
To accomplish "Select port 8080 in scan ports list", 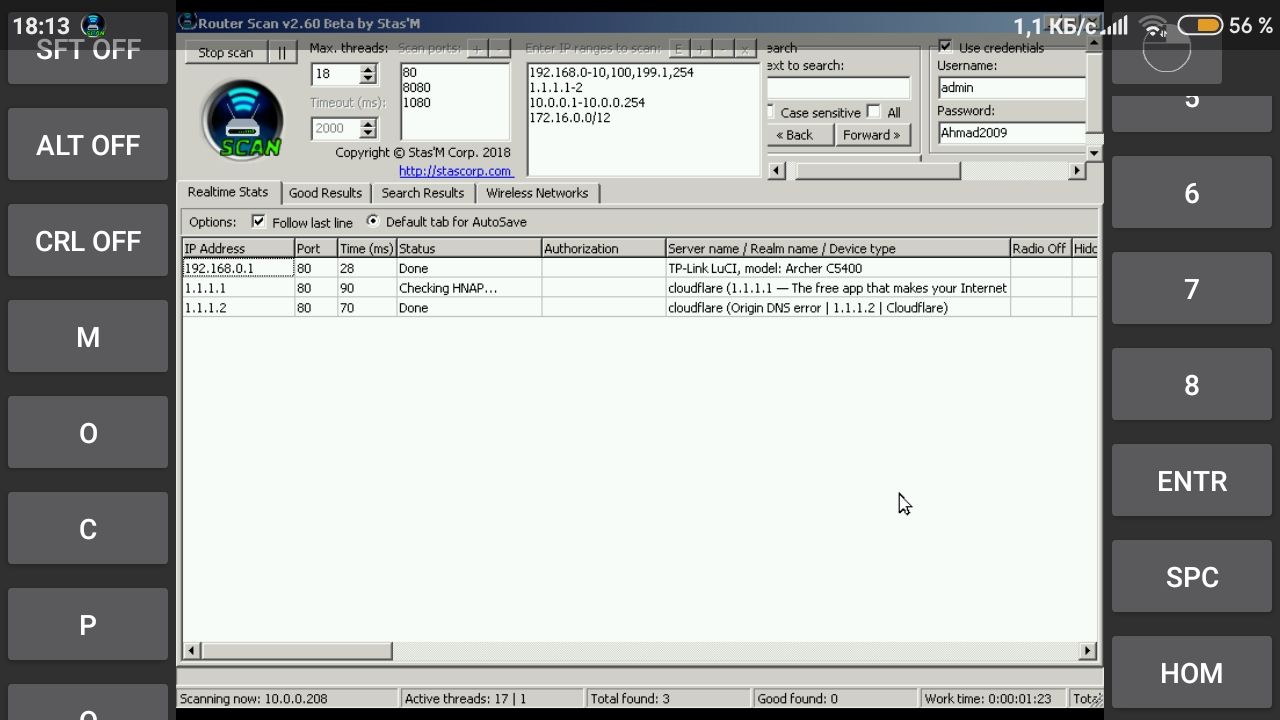I will point(417,87).
